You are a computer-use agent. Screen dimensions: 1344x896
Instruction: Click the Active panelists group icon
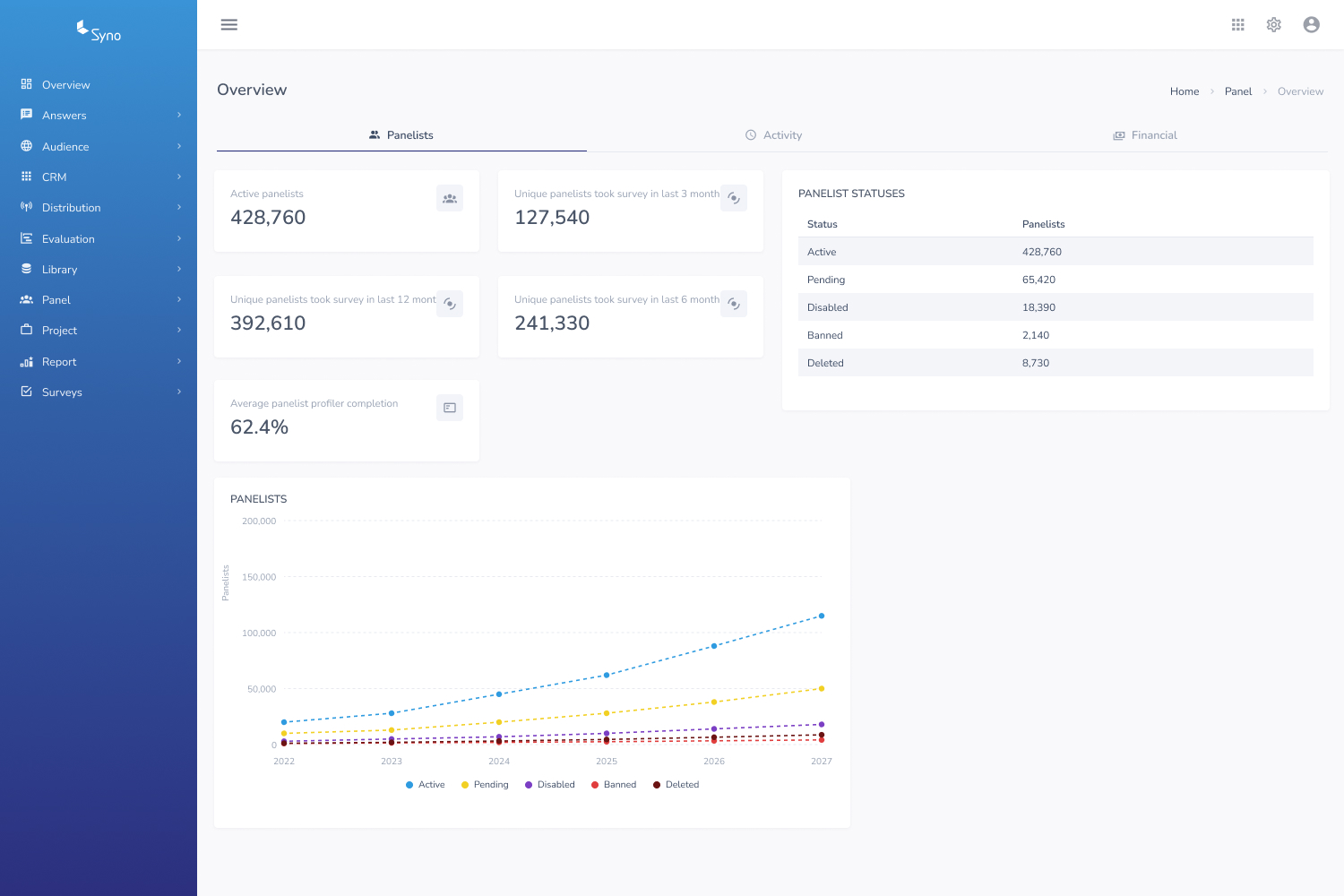click(x=450, y=199)
